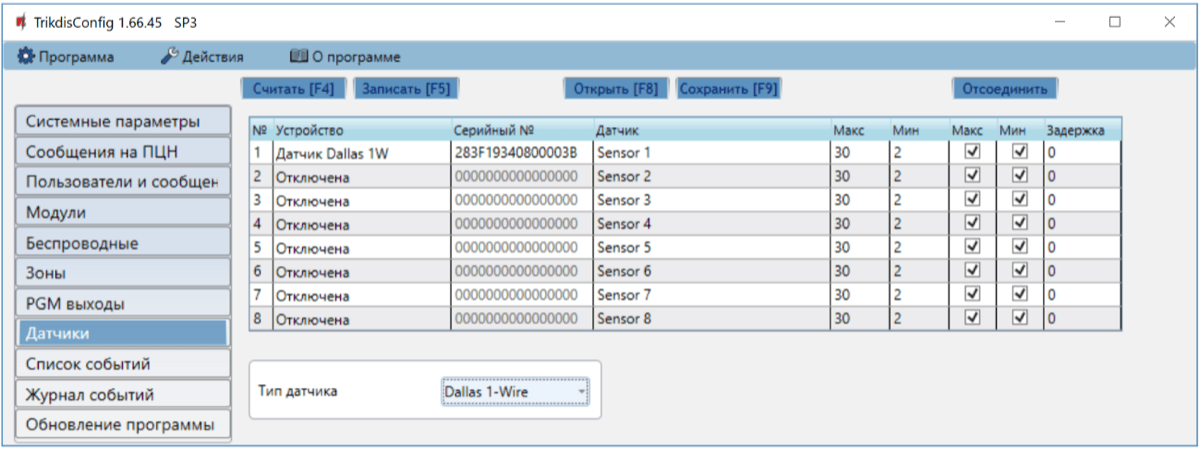Toggle Макс checkbox for Sensor 1
1200x451 pixels.
(x=970, y=152)
